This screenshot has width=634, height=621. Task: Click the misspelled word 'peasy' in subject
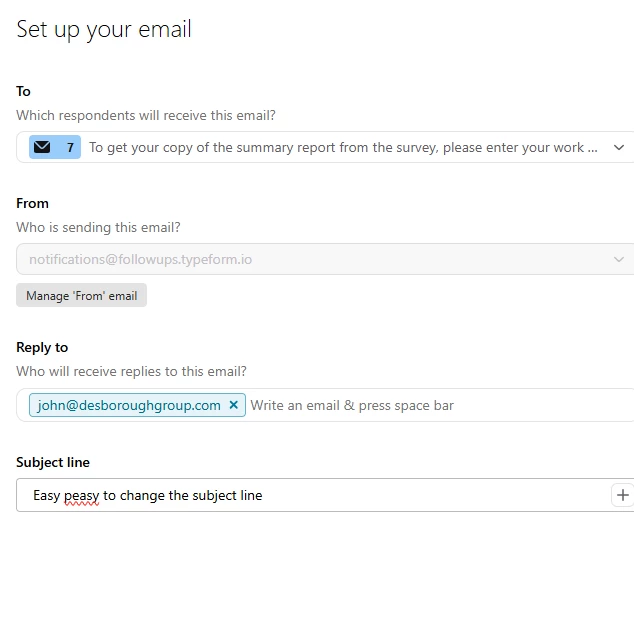[81, 495]
